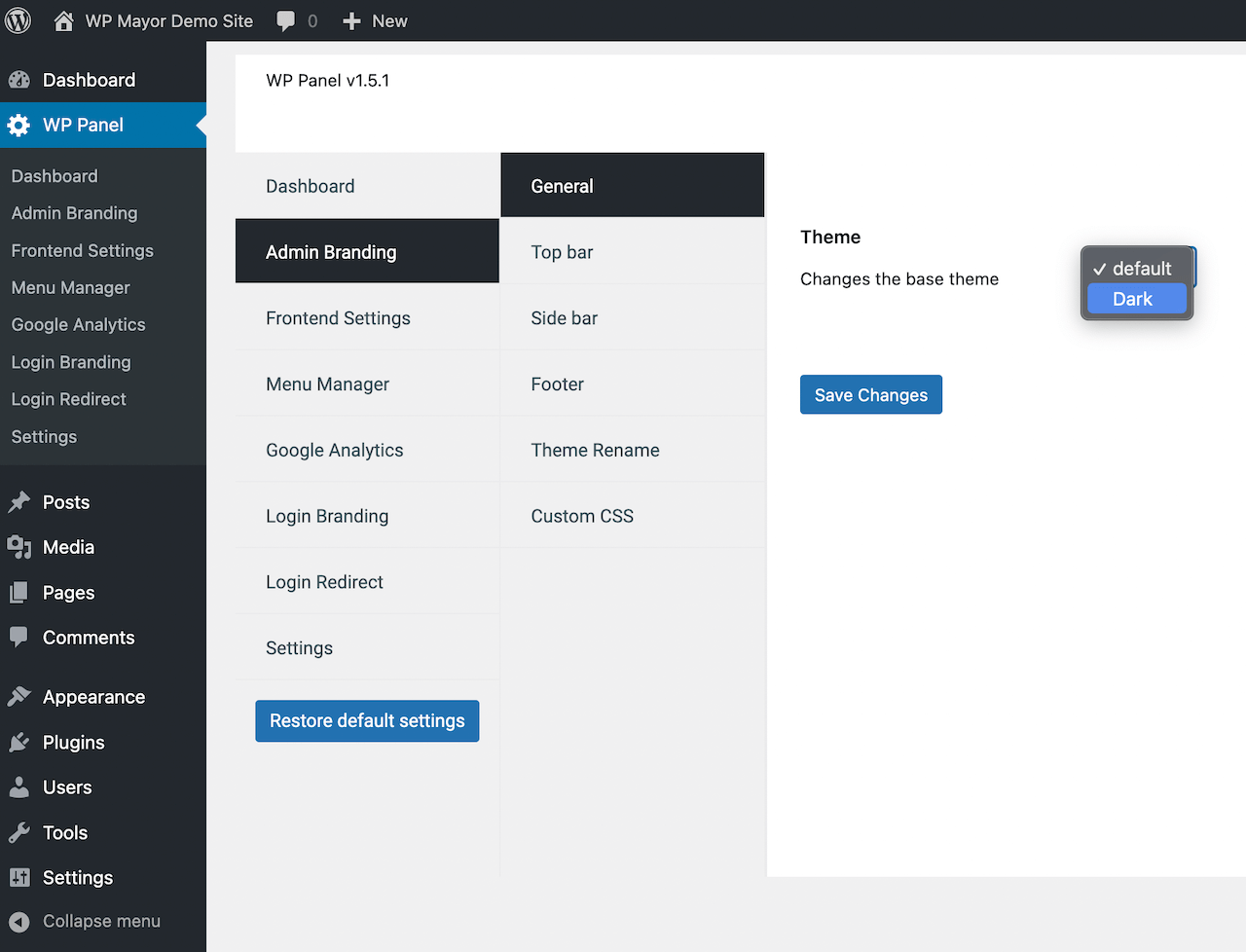Screen dimensions: 1246x952
Task: Open WP Mayor Demo Site link
Action: pos(168,20)
